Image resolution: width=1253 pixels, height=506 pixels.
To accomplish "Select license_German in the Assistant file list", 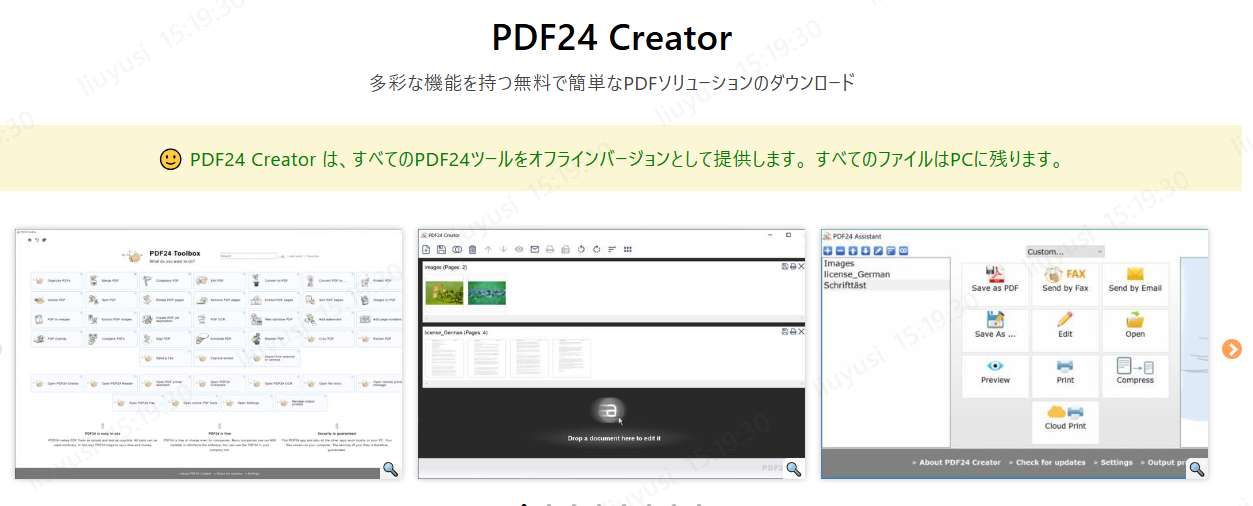I will (x=857, y=274).
